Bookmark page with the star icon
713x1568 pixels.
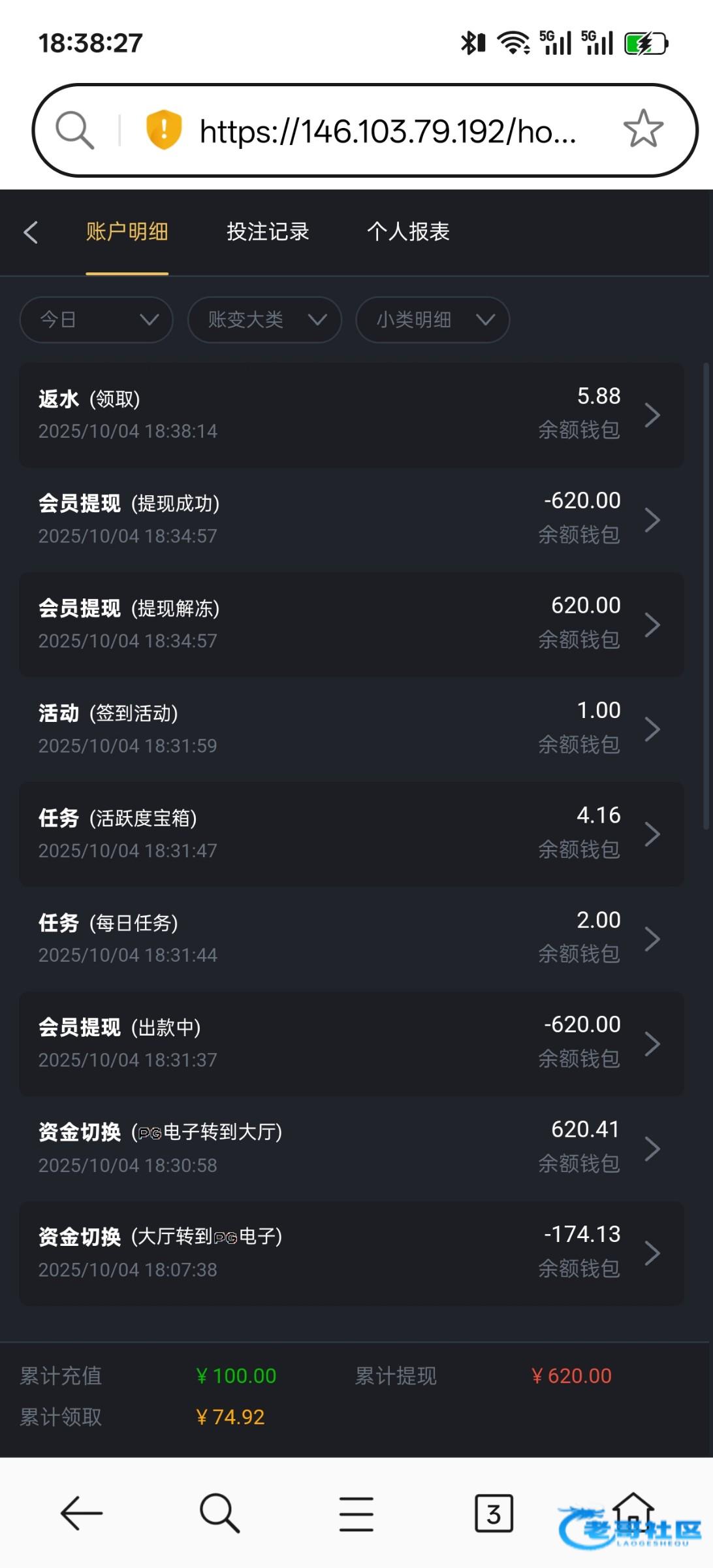coord(642,129)
